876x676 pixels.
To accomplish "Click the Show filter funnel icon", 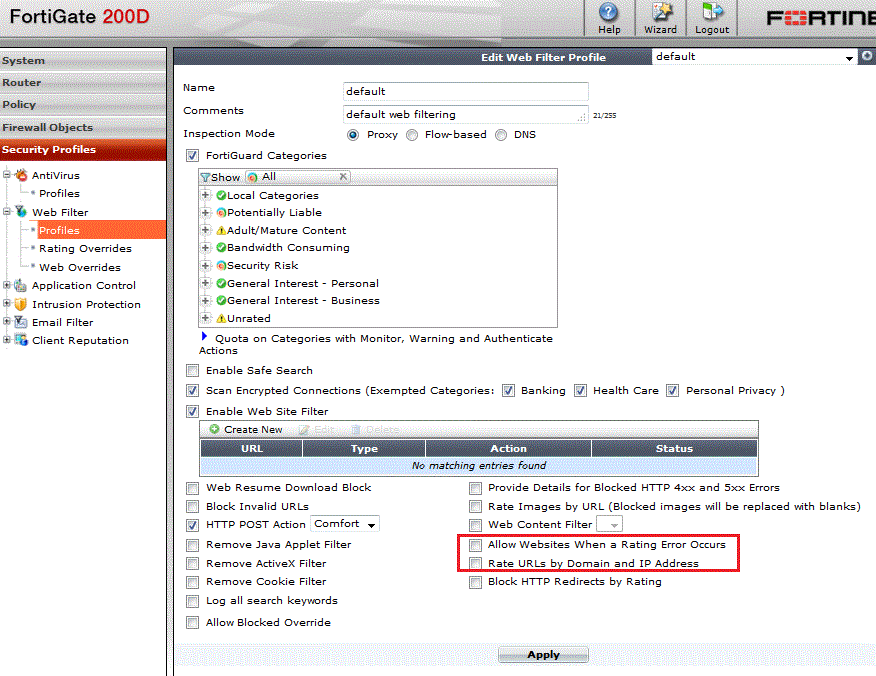I will click(205, 178).
